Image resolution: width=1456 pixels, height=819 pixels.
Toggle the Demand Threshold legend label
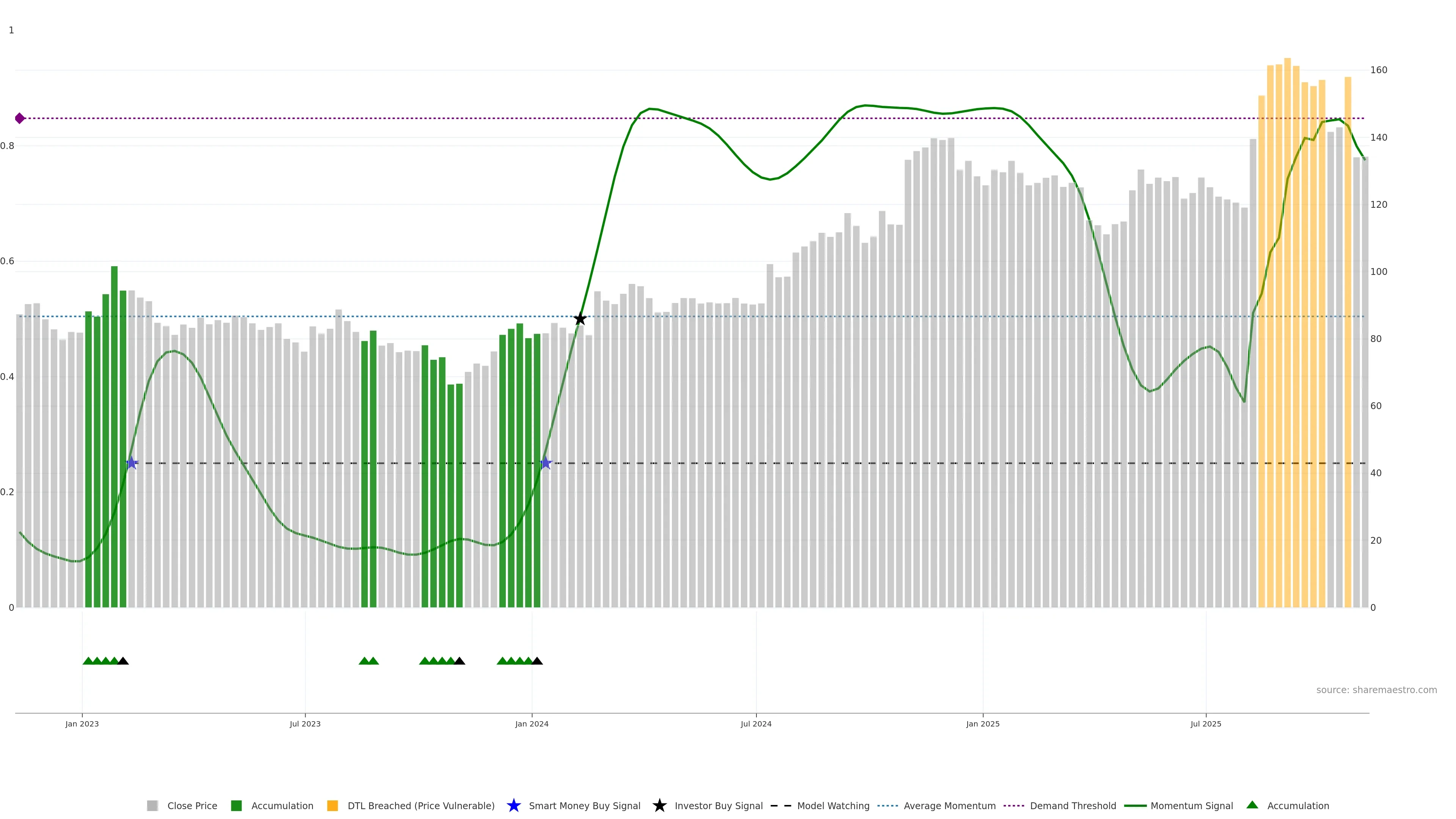[1072, 805]
